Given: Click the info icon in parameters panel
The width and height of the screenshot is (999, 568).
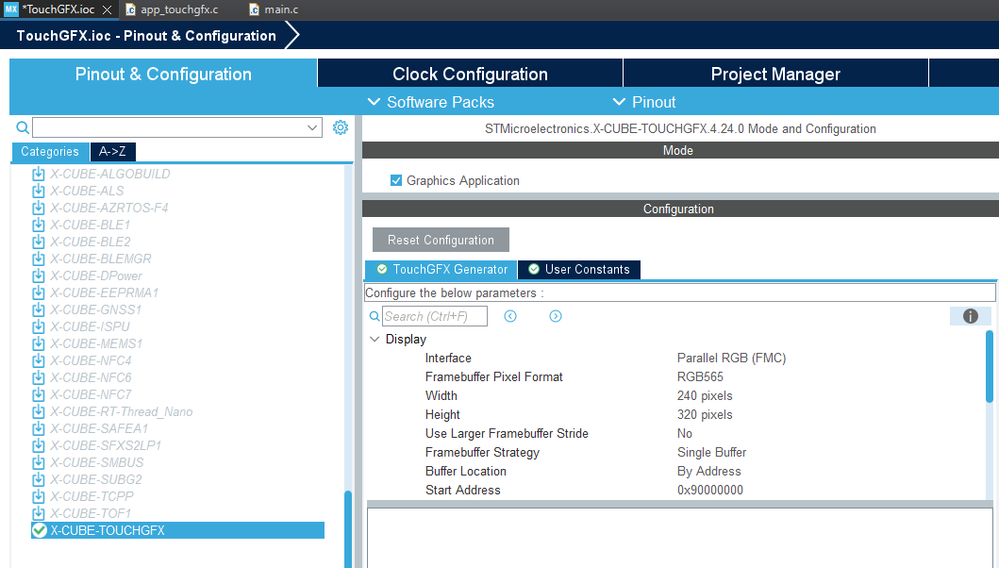Looking at the screenshot, I should [970, 316].
